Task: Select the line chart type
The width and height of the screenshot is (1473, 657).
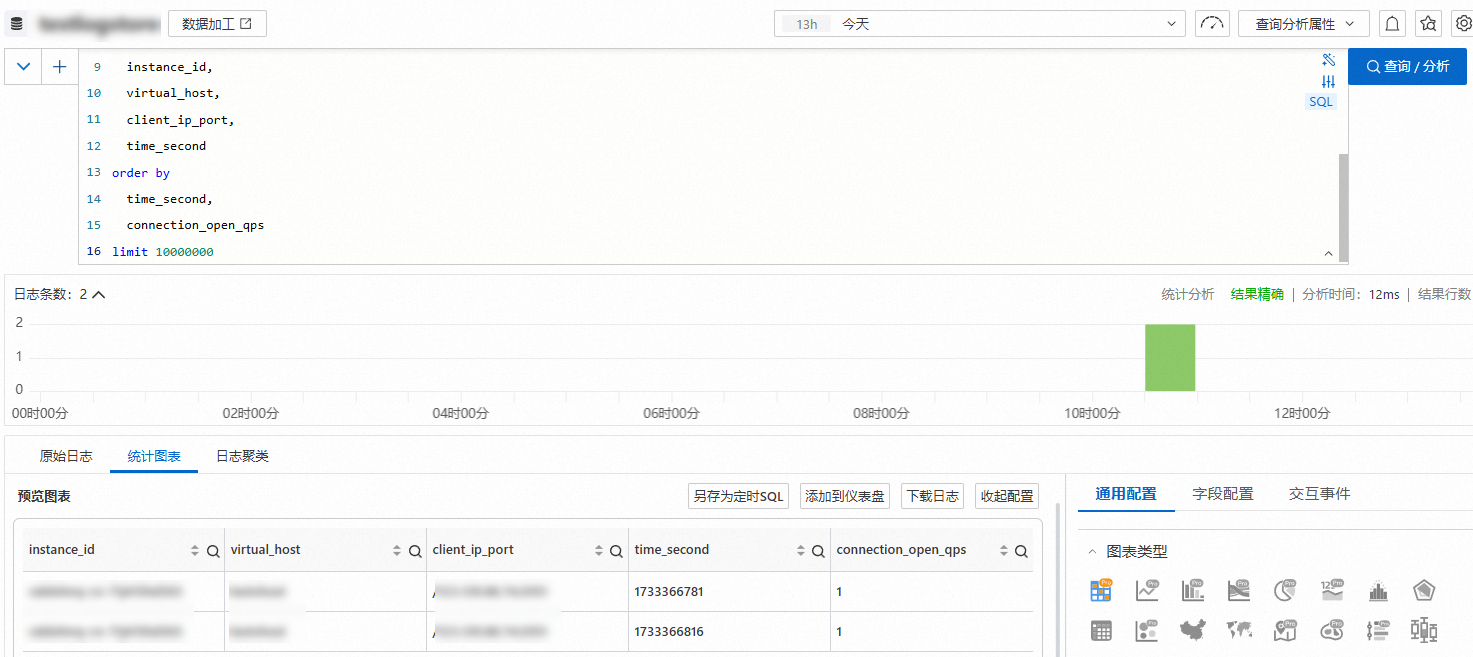Action: [1147, 591]
